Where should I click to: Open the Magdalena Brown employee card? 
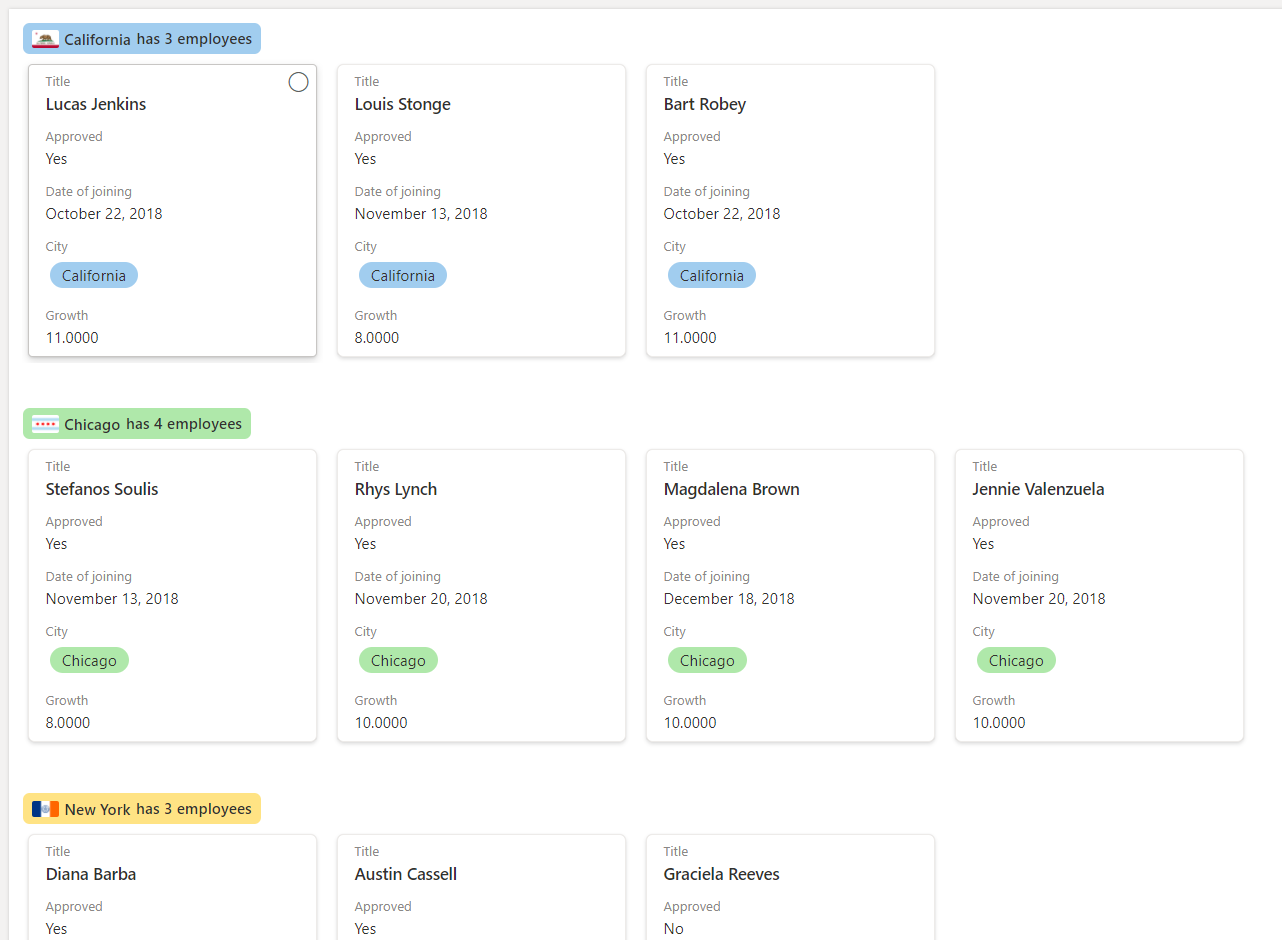pos(790,595)
